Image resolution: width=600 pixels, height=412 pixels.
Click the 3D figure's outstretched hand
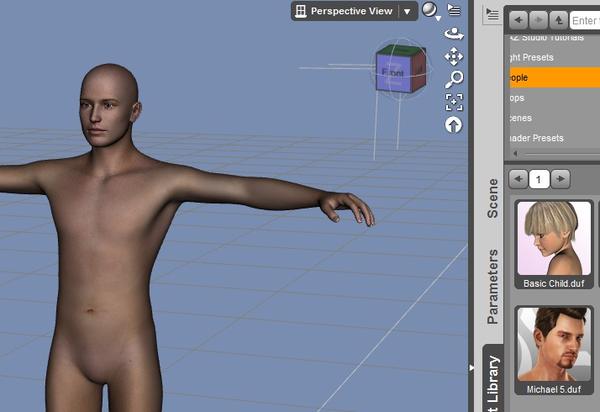point(346,208)
